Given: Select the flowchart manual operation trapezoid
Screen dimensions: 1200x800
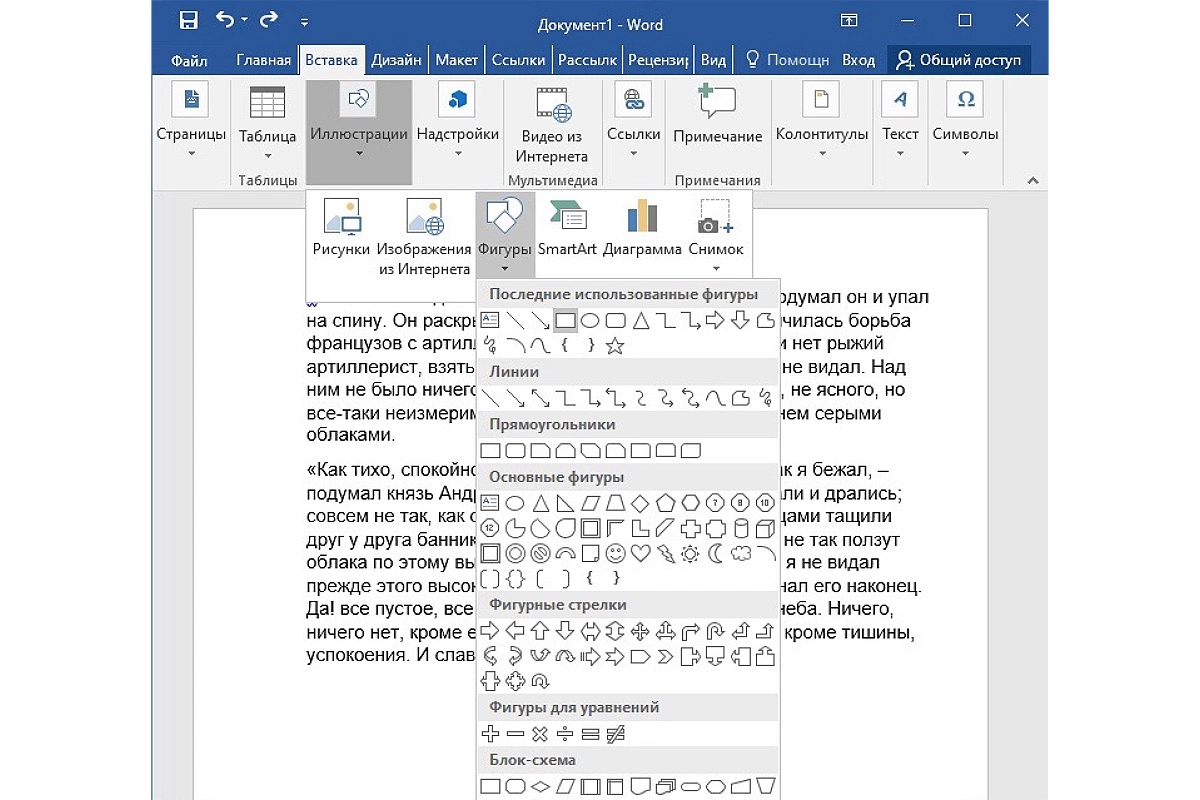Looking at the screenshot, I should pyautogui.click(x=766, y=786).
